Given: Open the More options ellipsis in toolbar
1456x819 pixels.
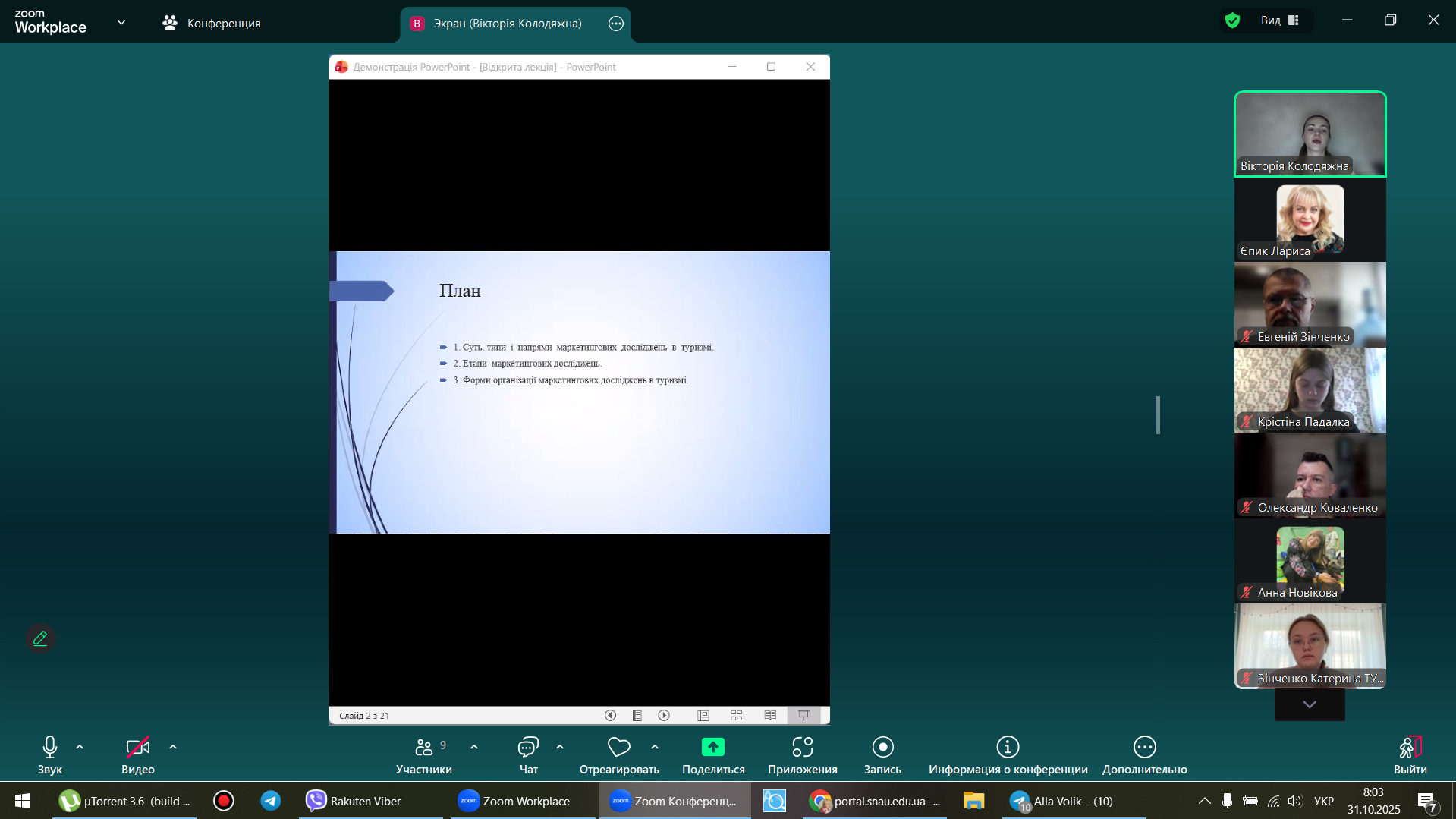Looking at the screenshot, I should [1144, 748].
